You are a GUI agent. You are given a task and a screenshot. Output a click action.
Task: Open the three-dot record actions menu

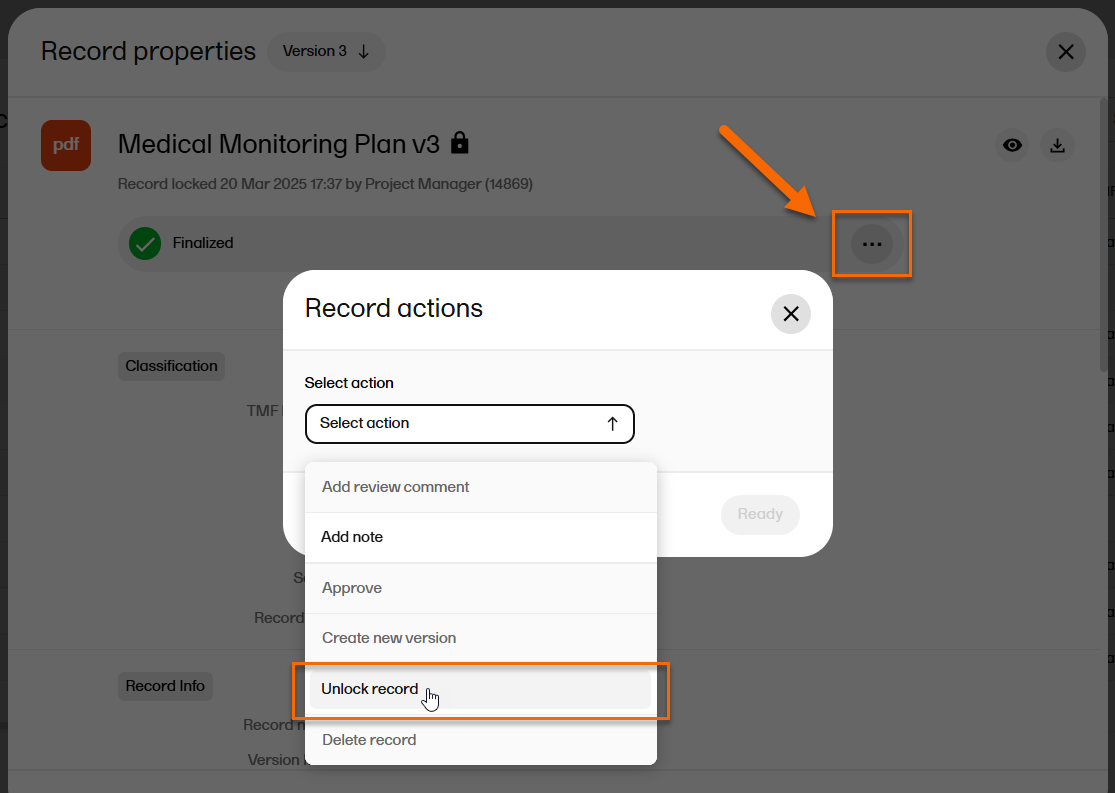tap(872, 244)
